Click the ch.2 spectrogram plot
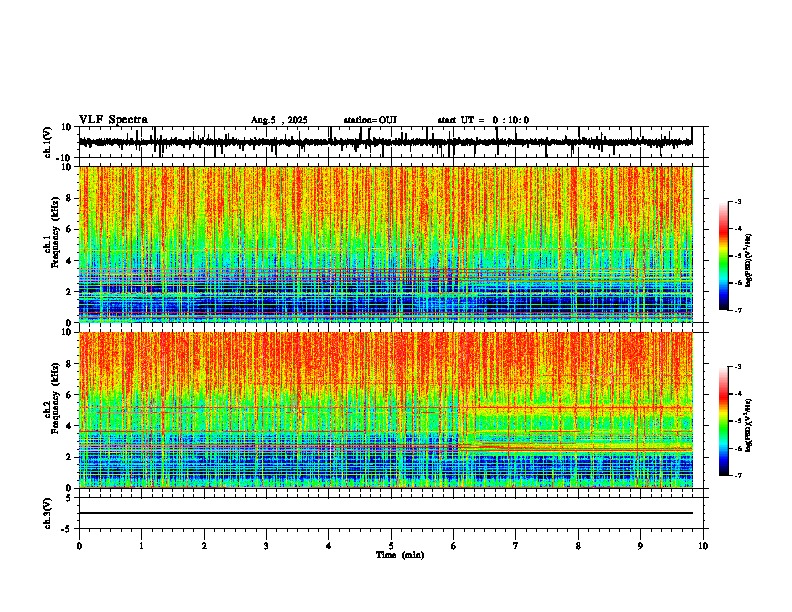The width and height of the screenshot is (792, 612). pyautogui.click(x=385, y=410)
